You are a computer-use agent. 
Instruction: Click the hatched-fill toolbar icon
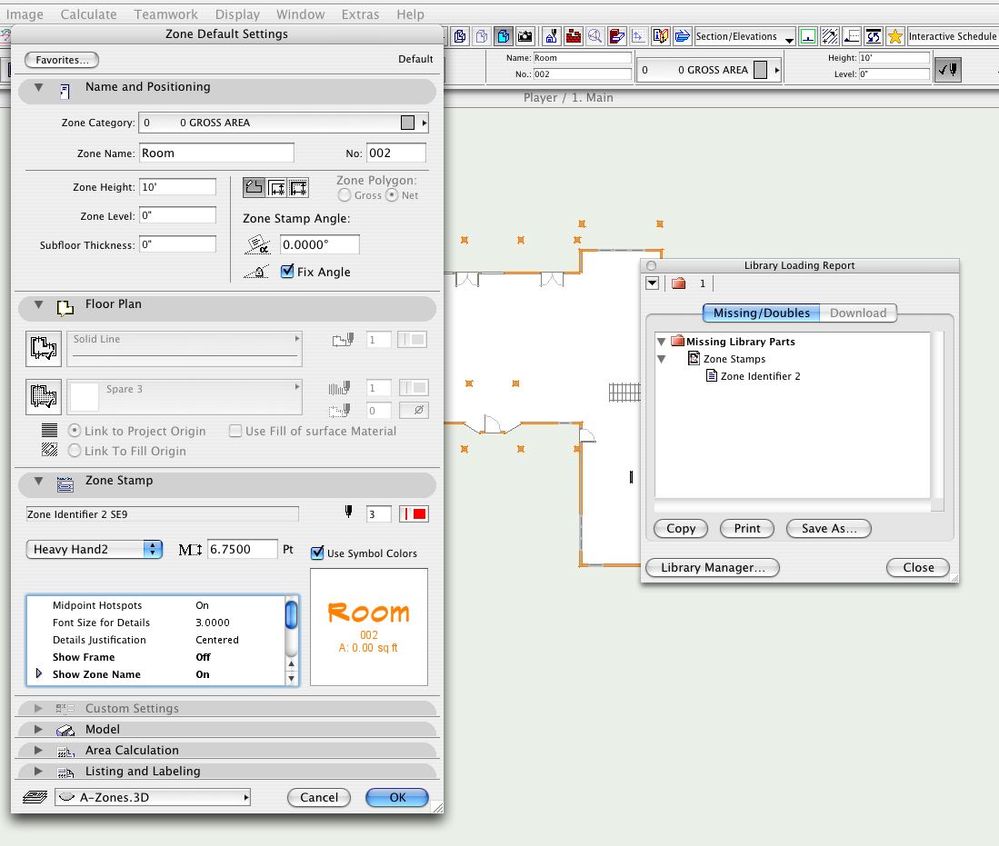click(x=830, y=36)
